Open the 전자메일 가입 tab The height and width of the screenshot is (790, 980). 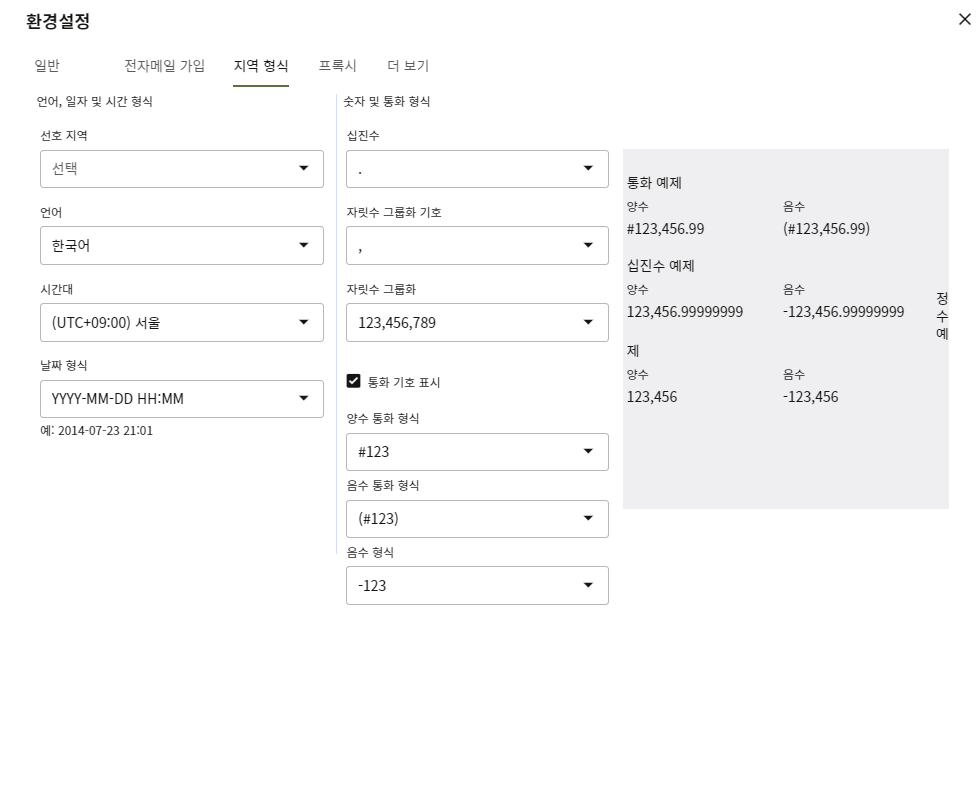point(164,66)
